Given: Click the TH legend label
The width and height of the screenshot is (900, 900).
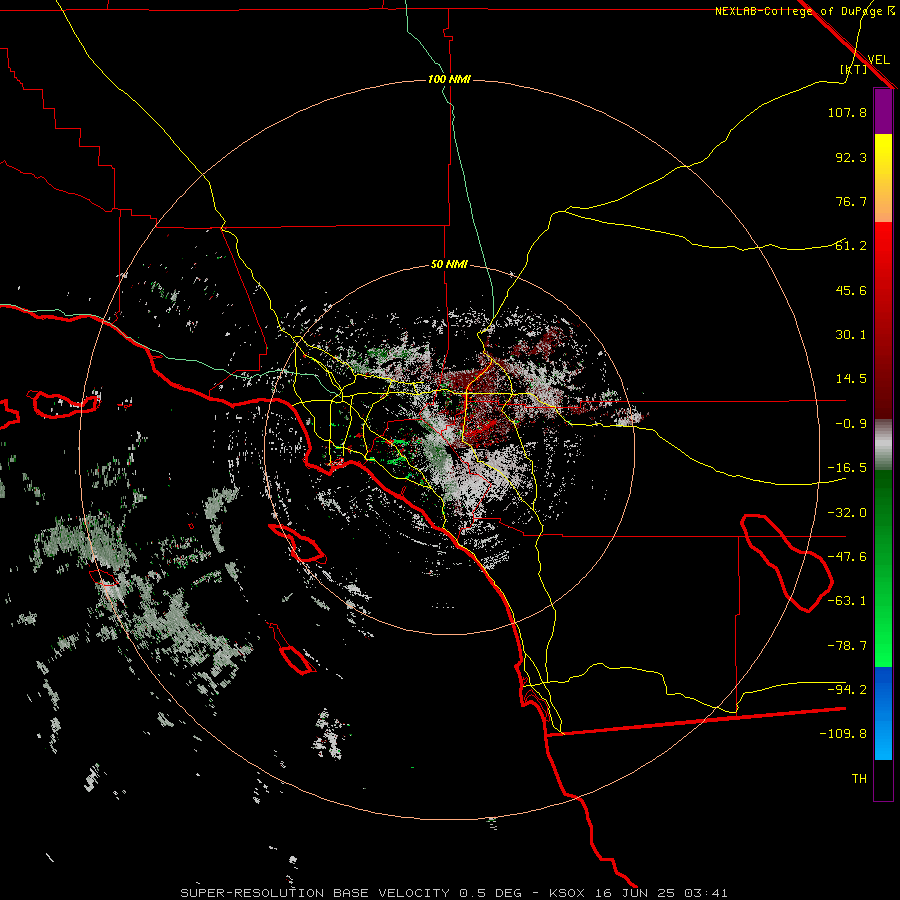Looking at the screenshot, I should click(859, 779).
